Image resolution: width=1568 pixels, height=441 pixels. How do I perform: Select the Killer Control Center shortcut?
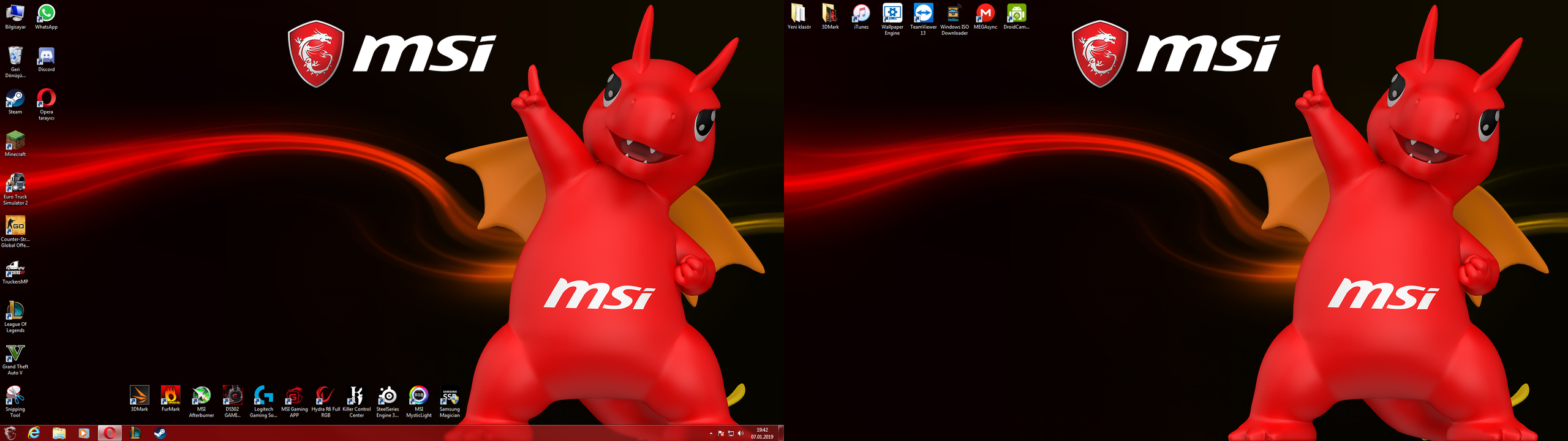pyautogui.click(x=356, y=401)
